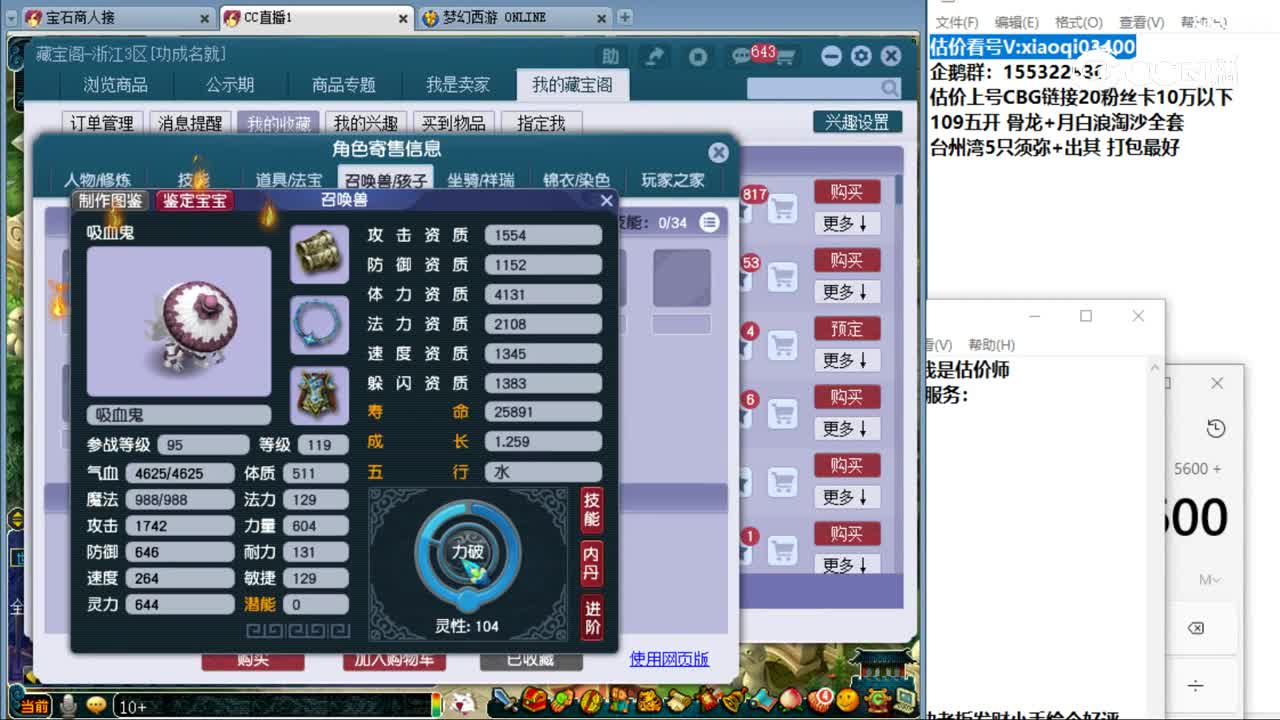
Task: Click the calculator backspace key
Action: [1196, 628]
